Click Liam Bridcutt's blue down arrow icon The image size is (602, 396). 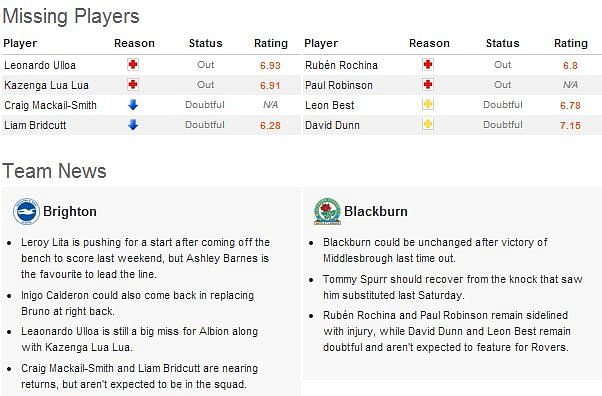pyautogui.click(x=133, y=124)
